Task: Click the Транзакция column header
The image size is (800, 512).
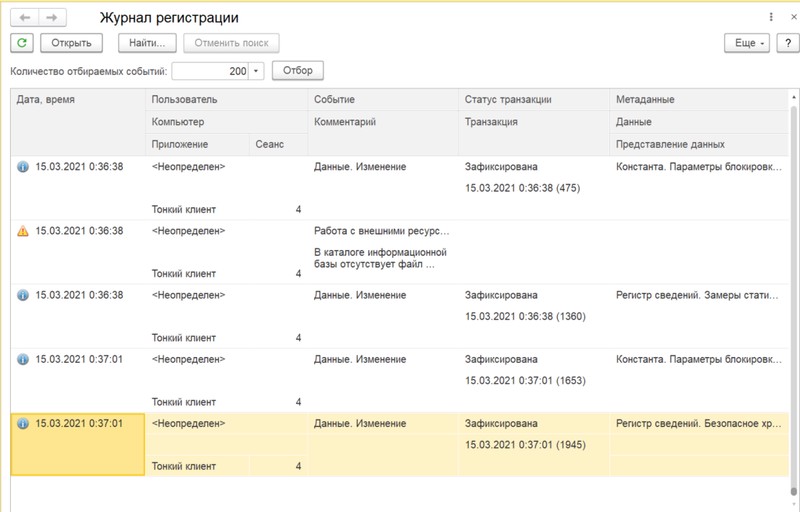Action: pos(534,133)
